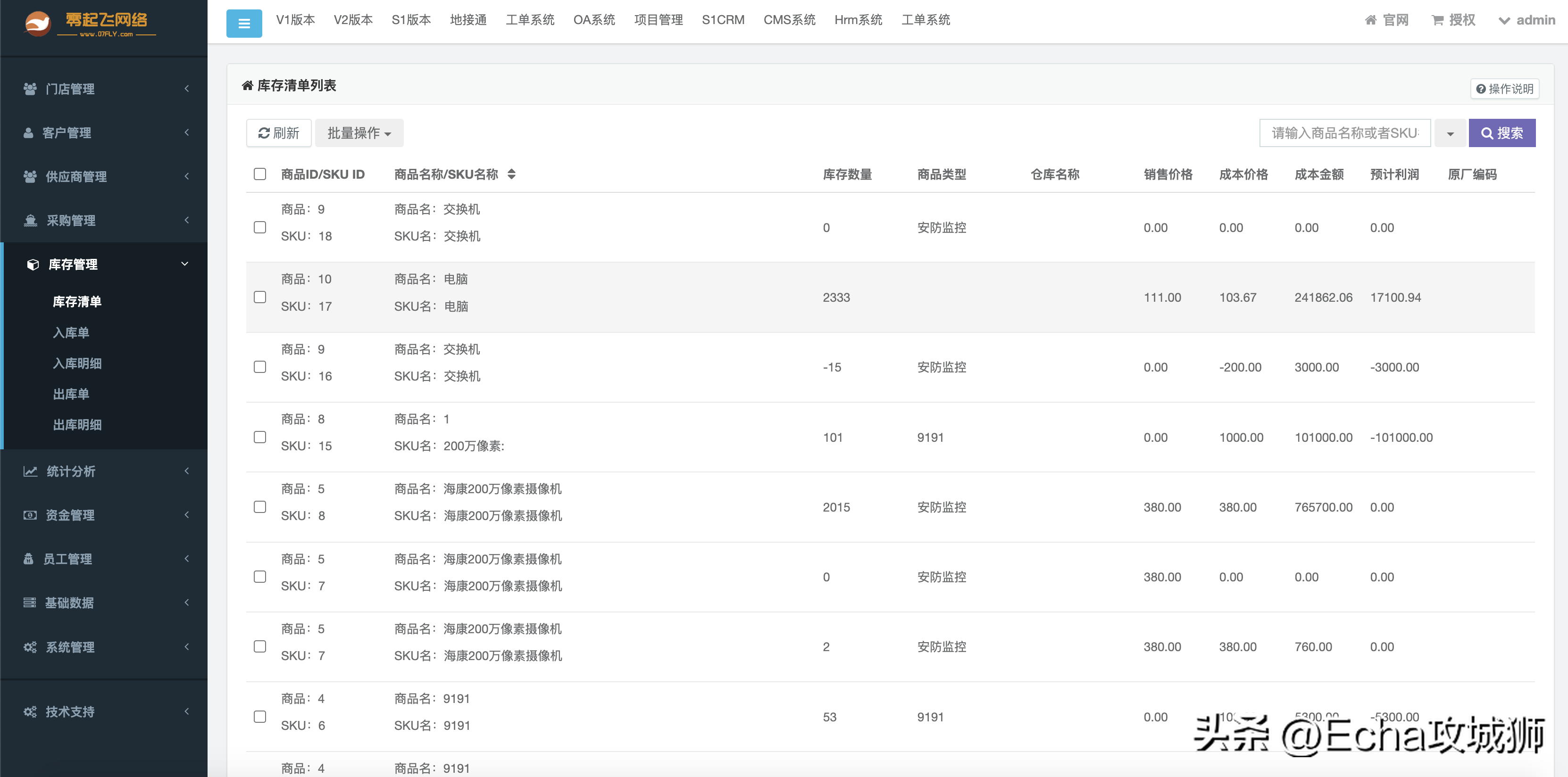Open the V2版本 top menu
1568x777 pixels.
coord(353,20)
